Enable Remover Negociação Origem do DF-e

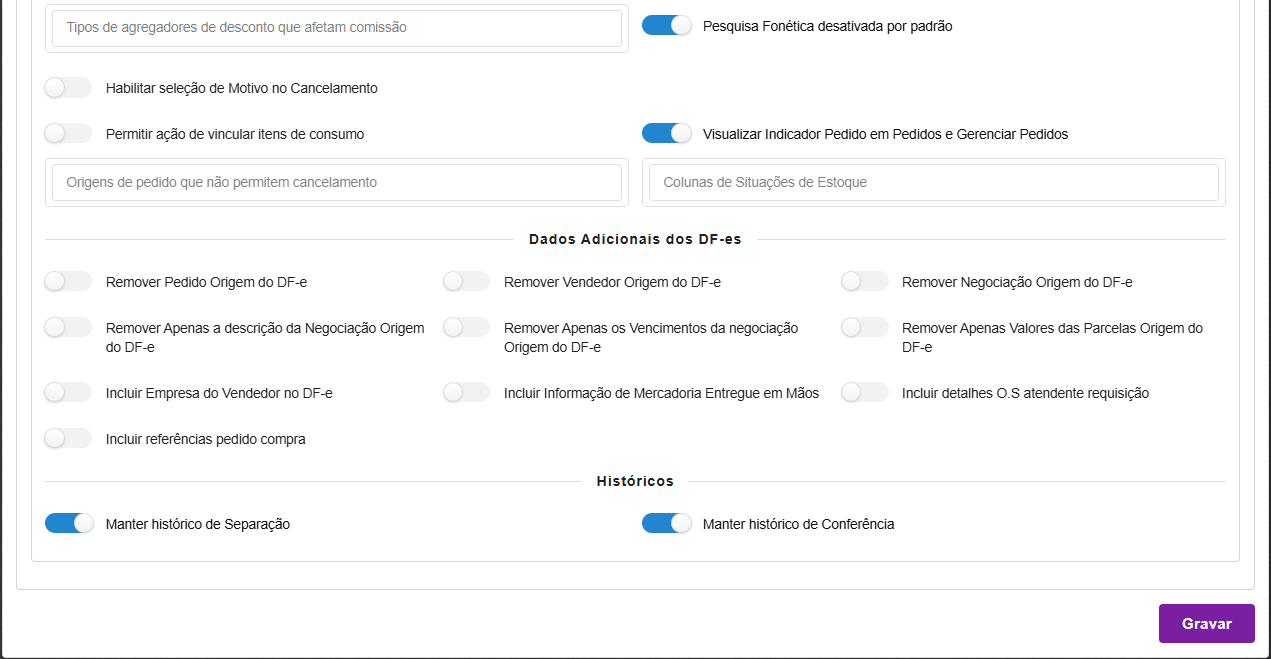click(864, 281)
